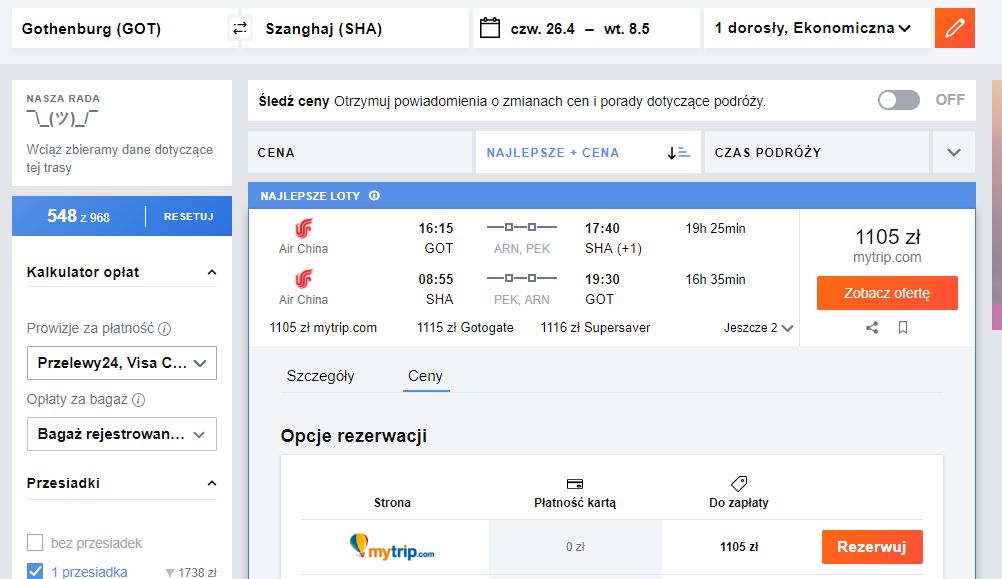Click the orange pencil edit search button
Image resolution: width=1002 pixels, height=579 pixels.
(955, 28)
